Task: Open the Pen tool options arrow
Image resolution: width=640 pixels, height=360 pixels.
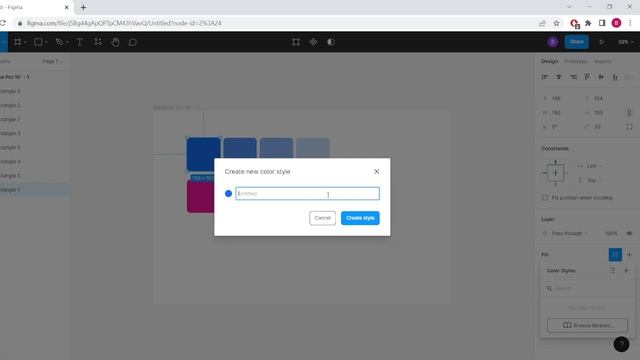Action: point(67,42)
